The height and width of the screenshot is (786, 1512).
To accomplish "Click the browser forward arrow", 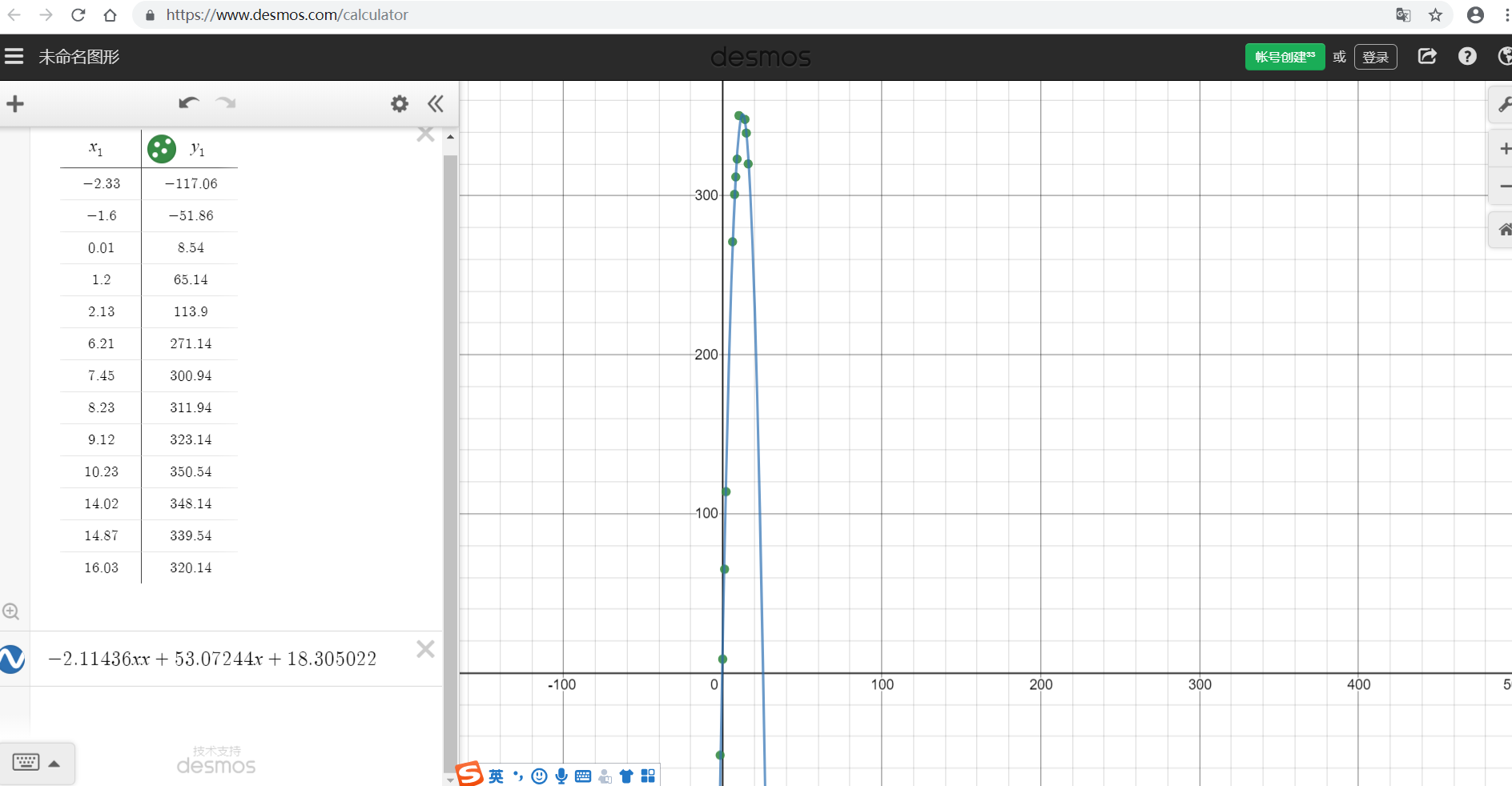I will tap(46, 14).
